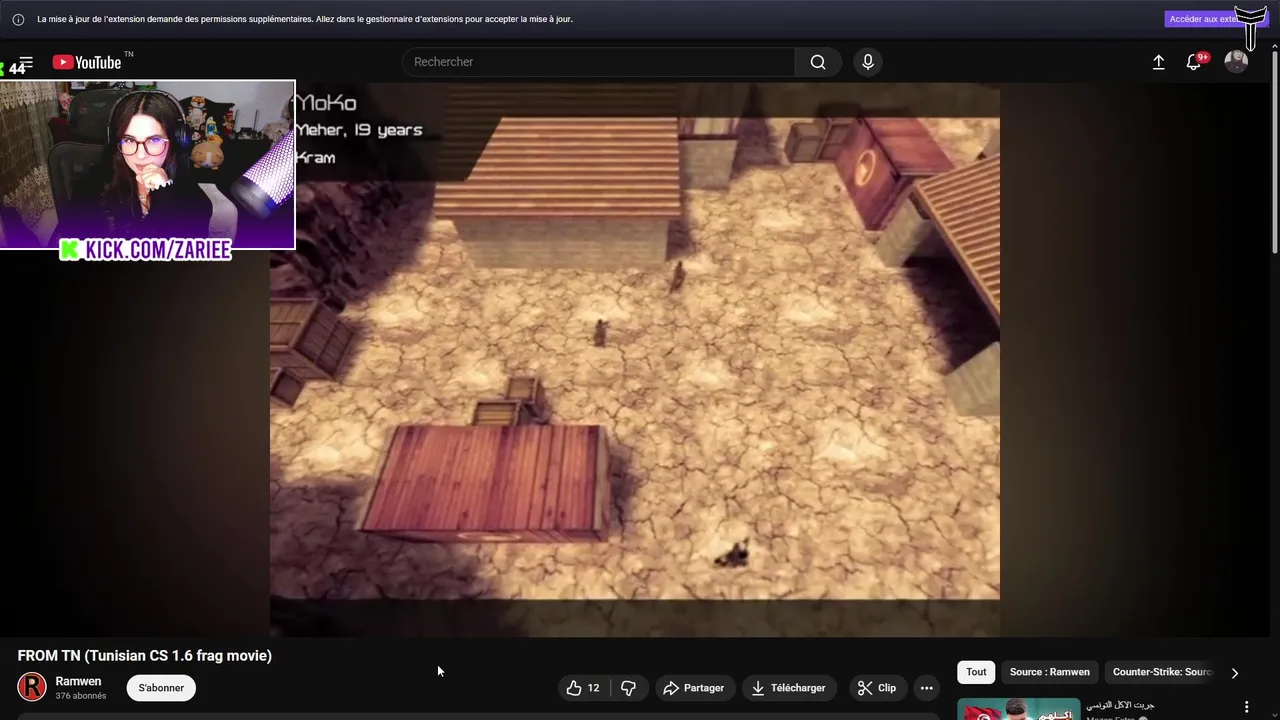Start voice search with the microphone
The width and height of the screenshot is (1280, 720).
point(868,62)
